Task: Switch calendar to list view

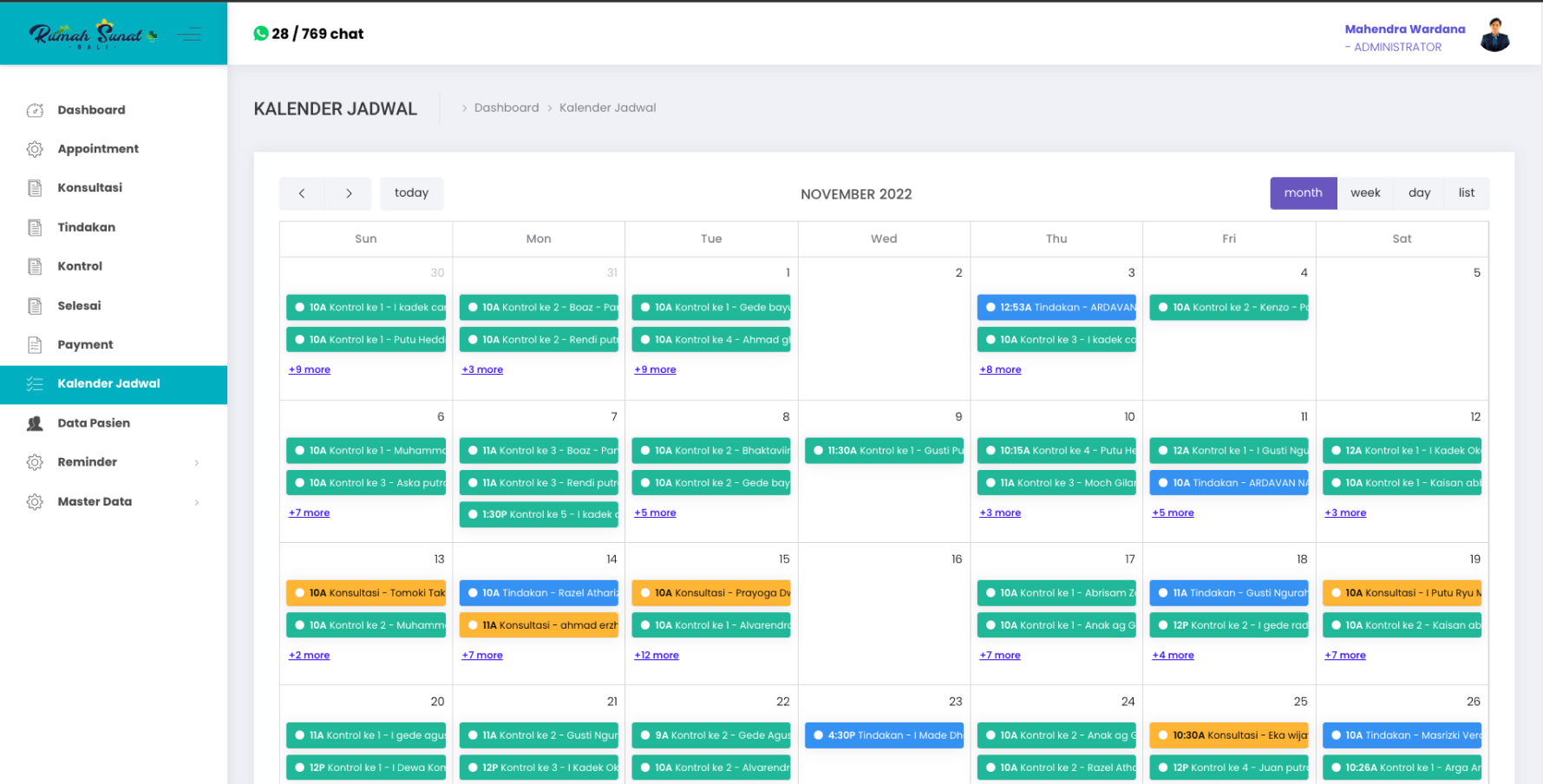Action: (x=1466, y=193)
